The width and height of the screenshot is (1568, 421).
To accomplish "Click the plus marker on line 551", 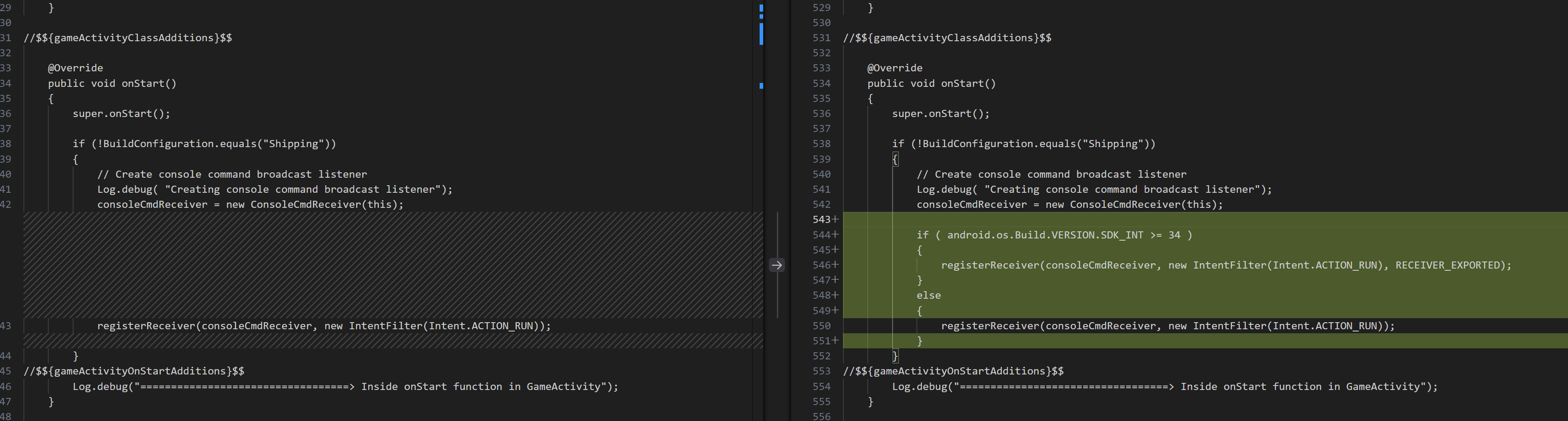I will [x=835, y=341].
